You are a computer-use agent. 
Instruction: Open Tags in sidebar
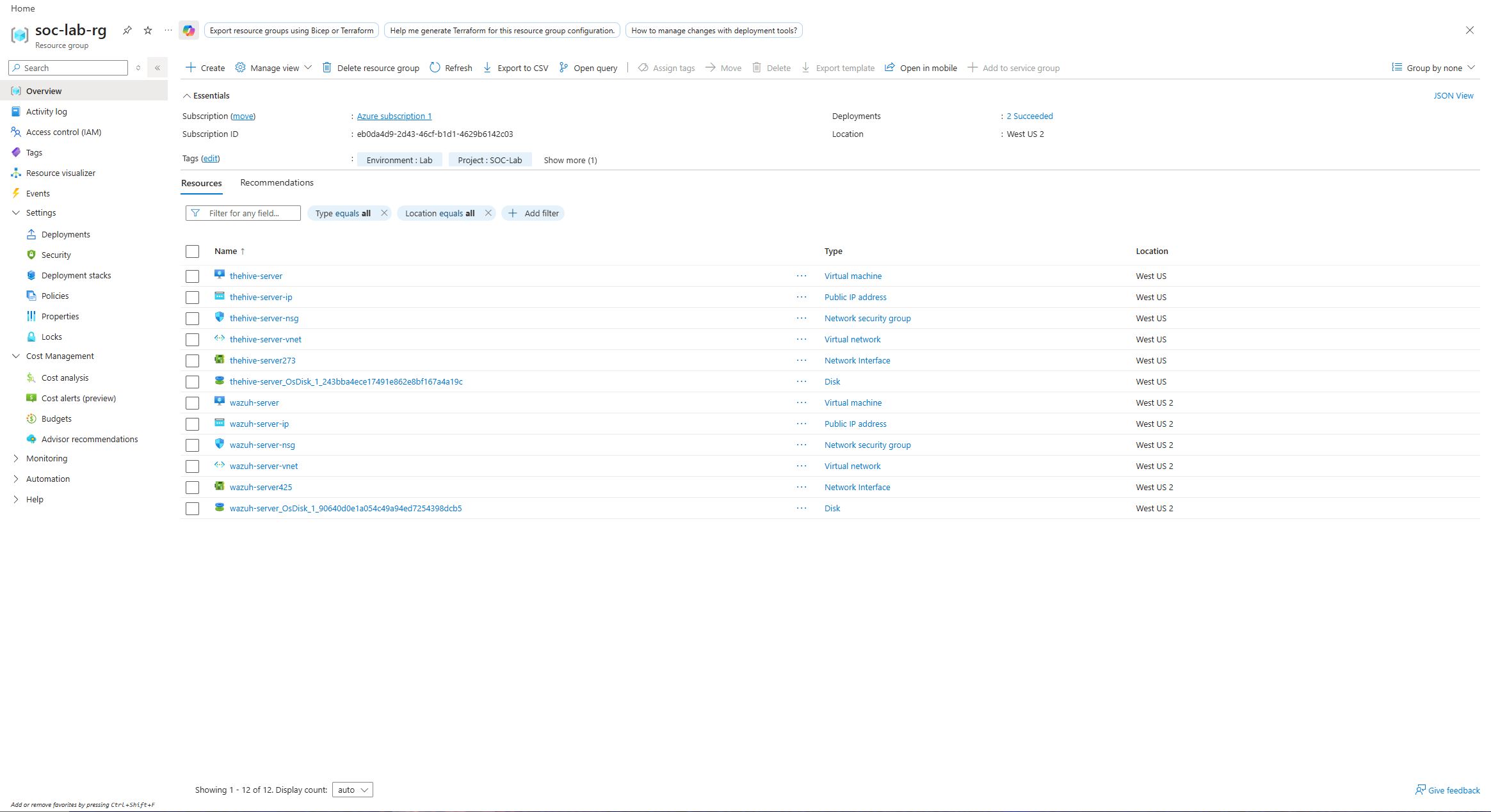[x=34, y=152]
